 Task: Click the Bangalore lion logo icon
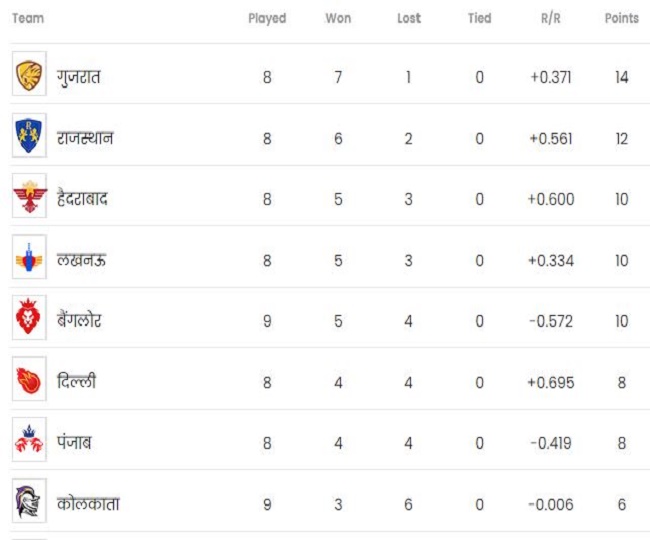[29, 320]
